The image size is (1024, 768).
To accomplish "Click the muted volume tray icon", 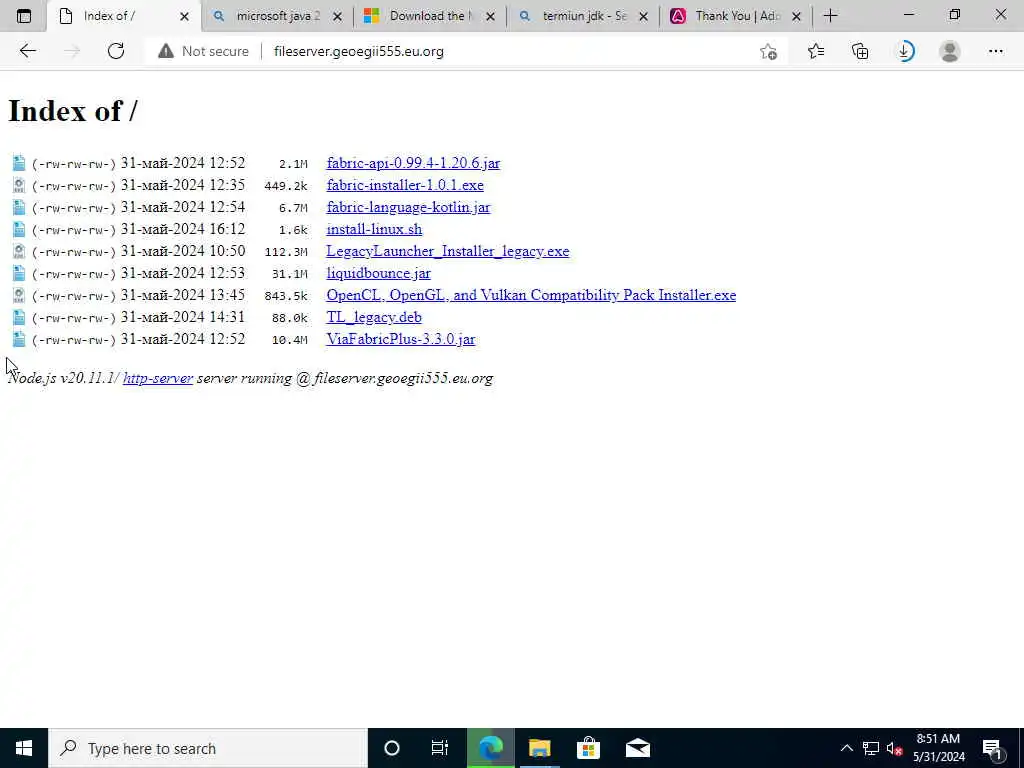I will click(895, 748).
